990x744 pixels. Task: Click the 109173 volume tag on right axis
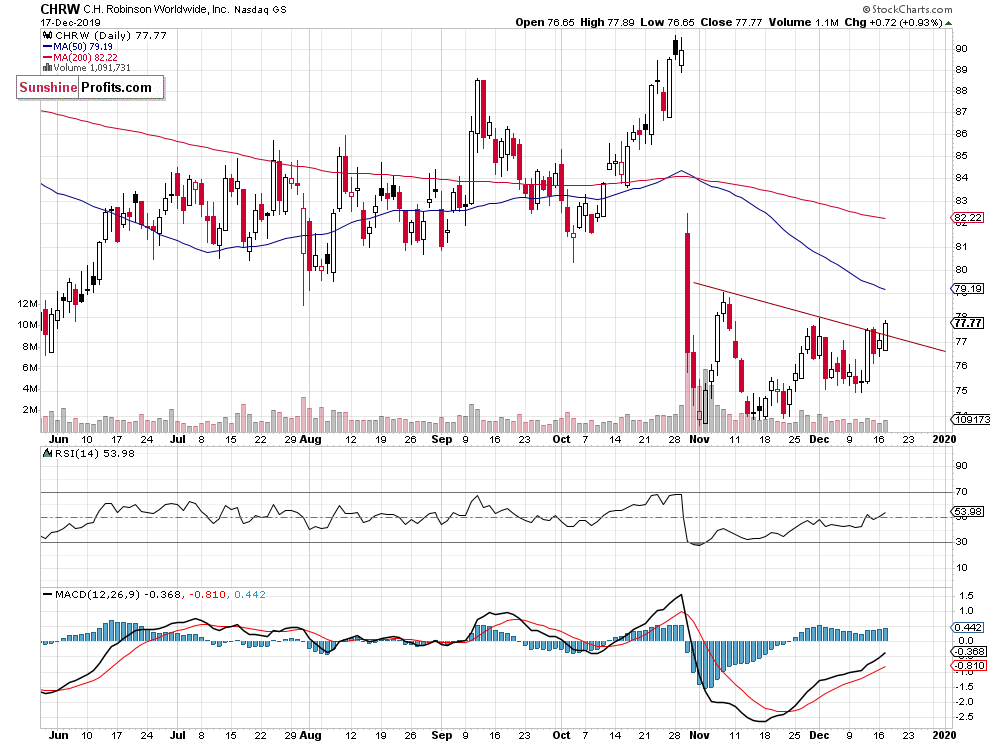pyautogui.click(x=972, y=419)
